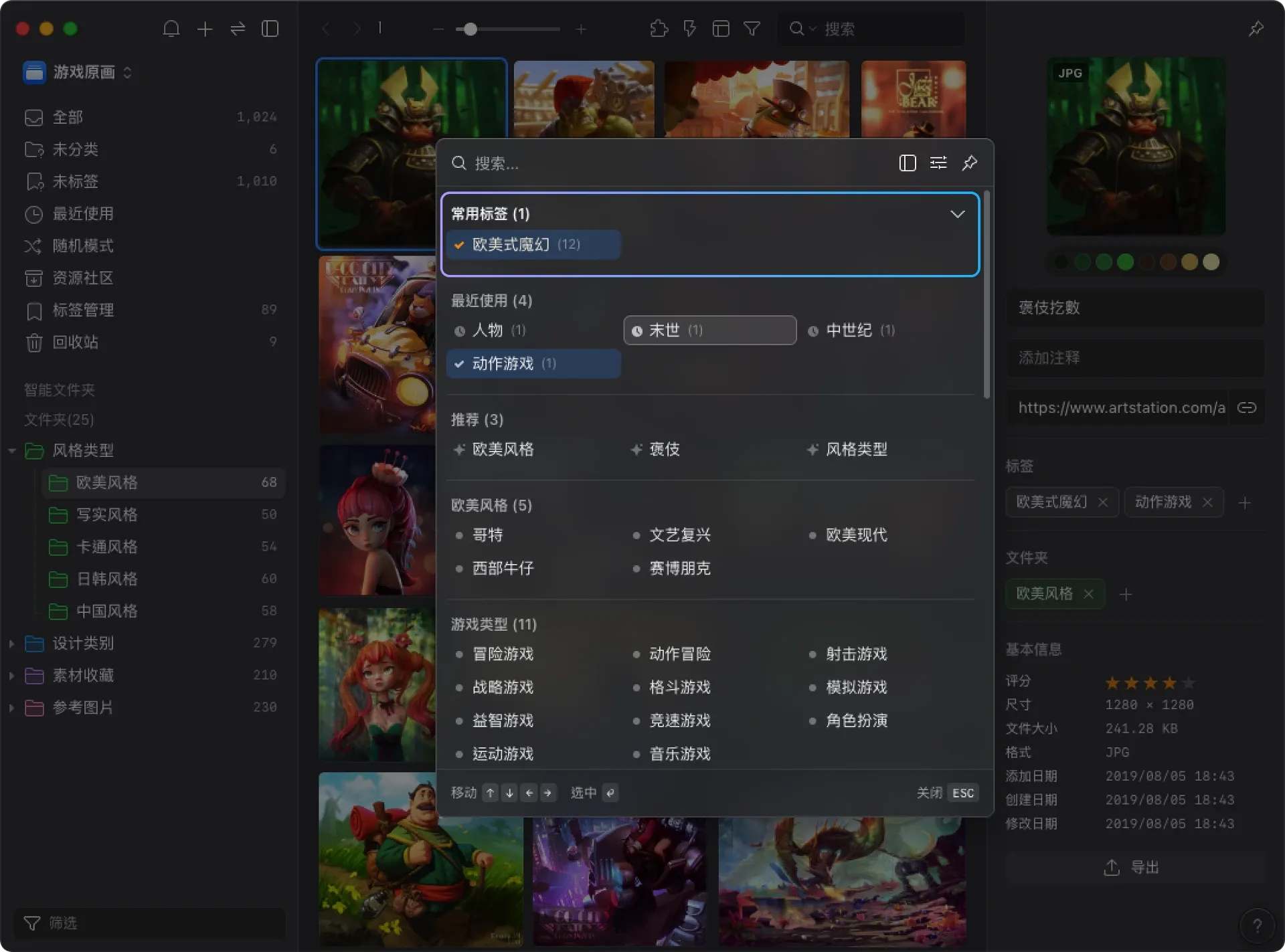1285x952 pixels.
Task: Click the 导出 export button
Action: 1135,868
